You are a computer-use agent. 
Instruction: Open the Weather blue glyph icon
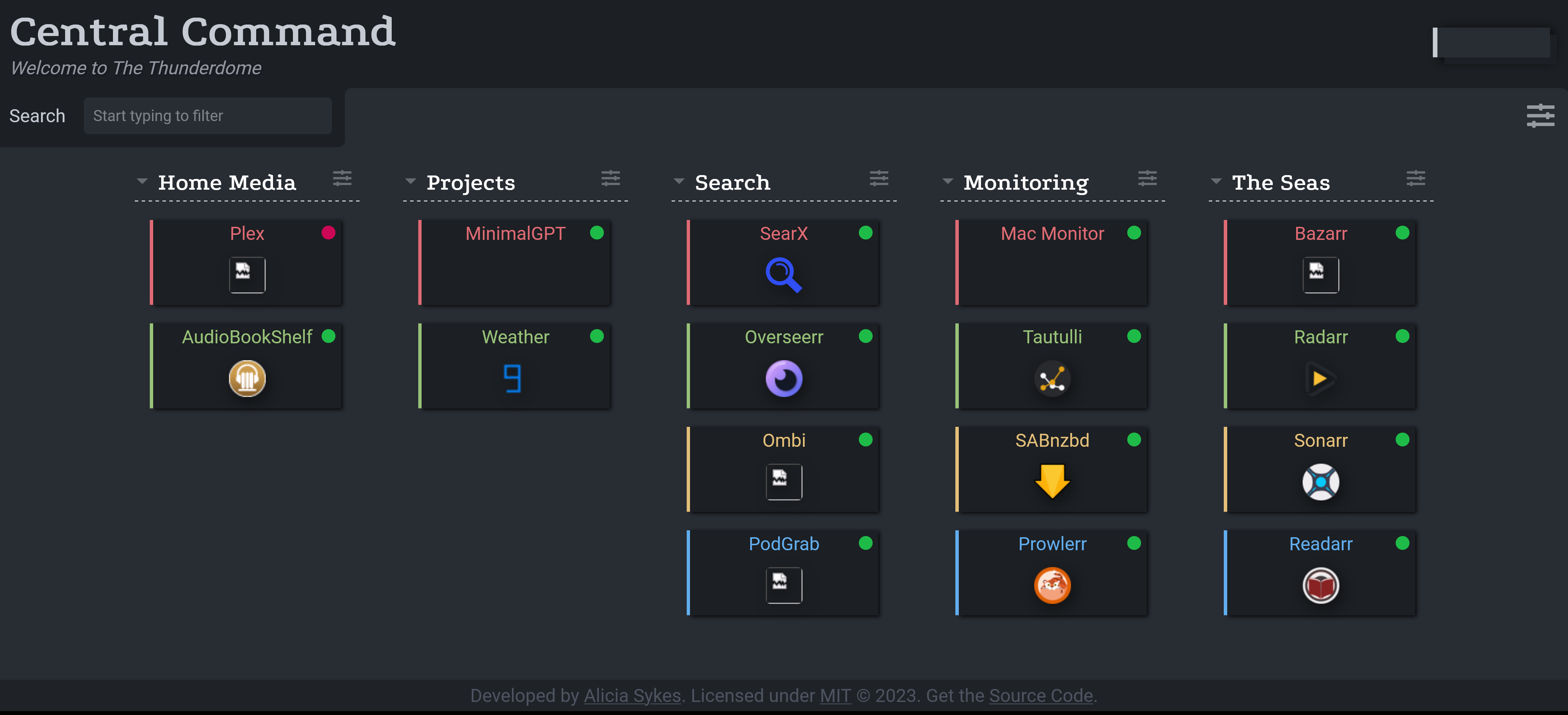click(513, 378)
